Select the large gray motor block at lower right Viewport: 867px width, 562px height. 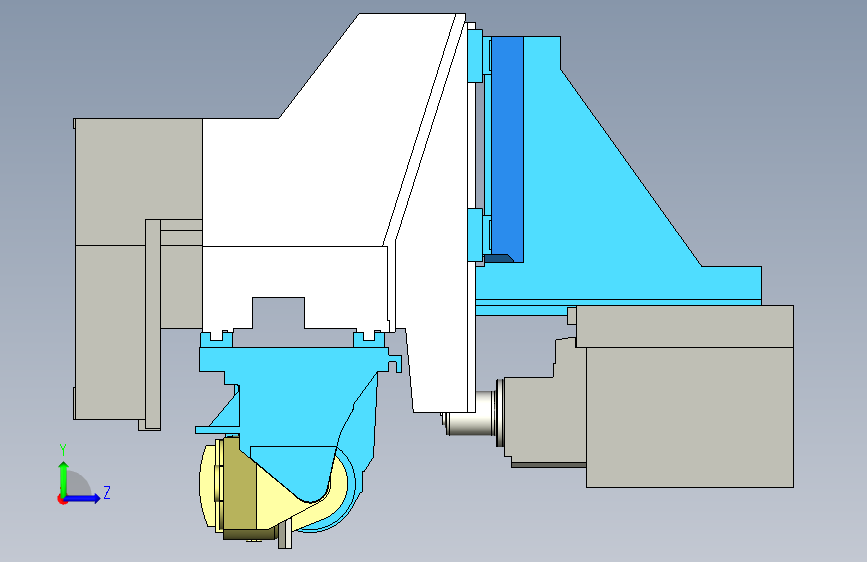[x=689, y=396]
